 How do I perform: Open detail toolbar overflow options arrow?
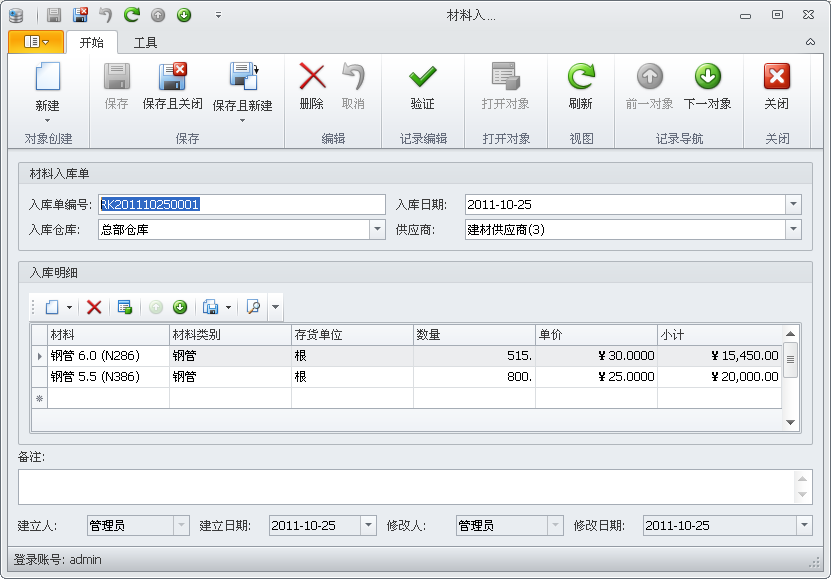pos(276,307)
